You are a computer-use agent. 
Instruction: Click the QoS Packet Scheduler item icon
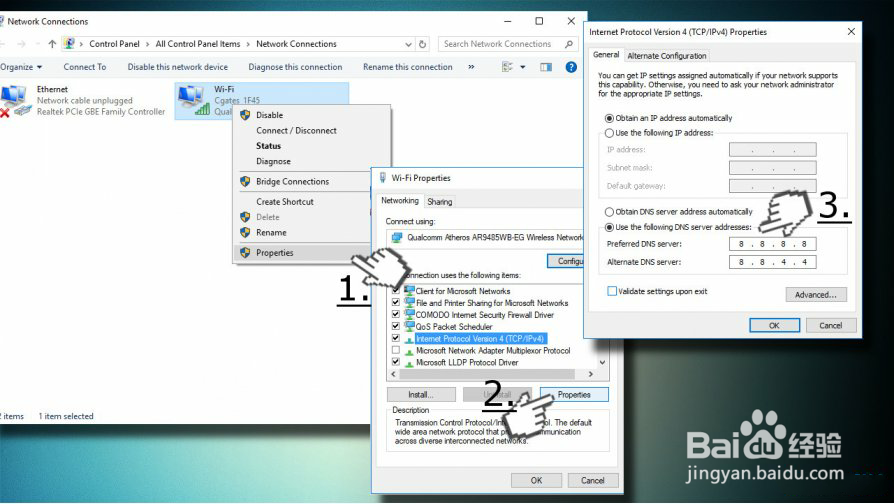409,326
